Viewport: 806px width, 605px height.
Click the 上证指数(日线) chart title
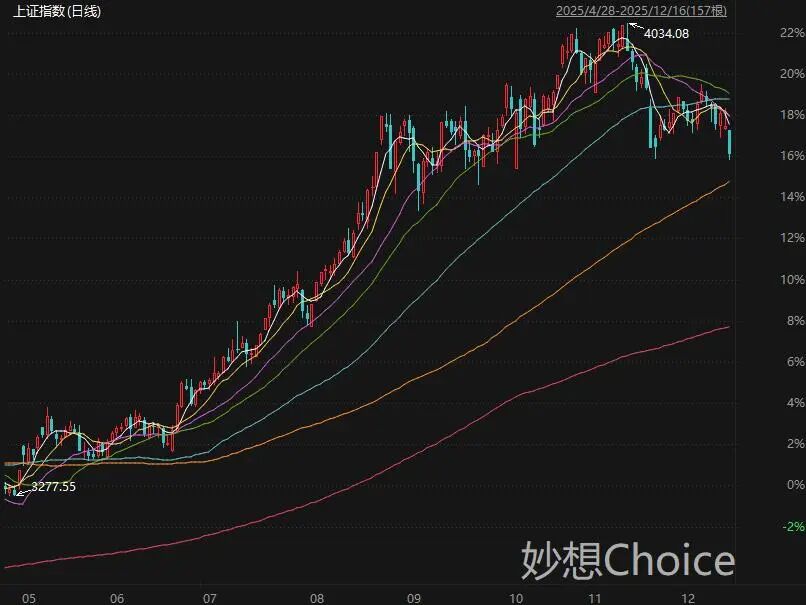tap(58, 12)
